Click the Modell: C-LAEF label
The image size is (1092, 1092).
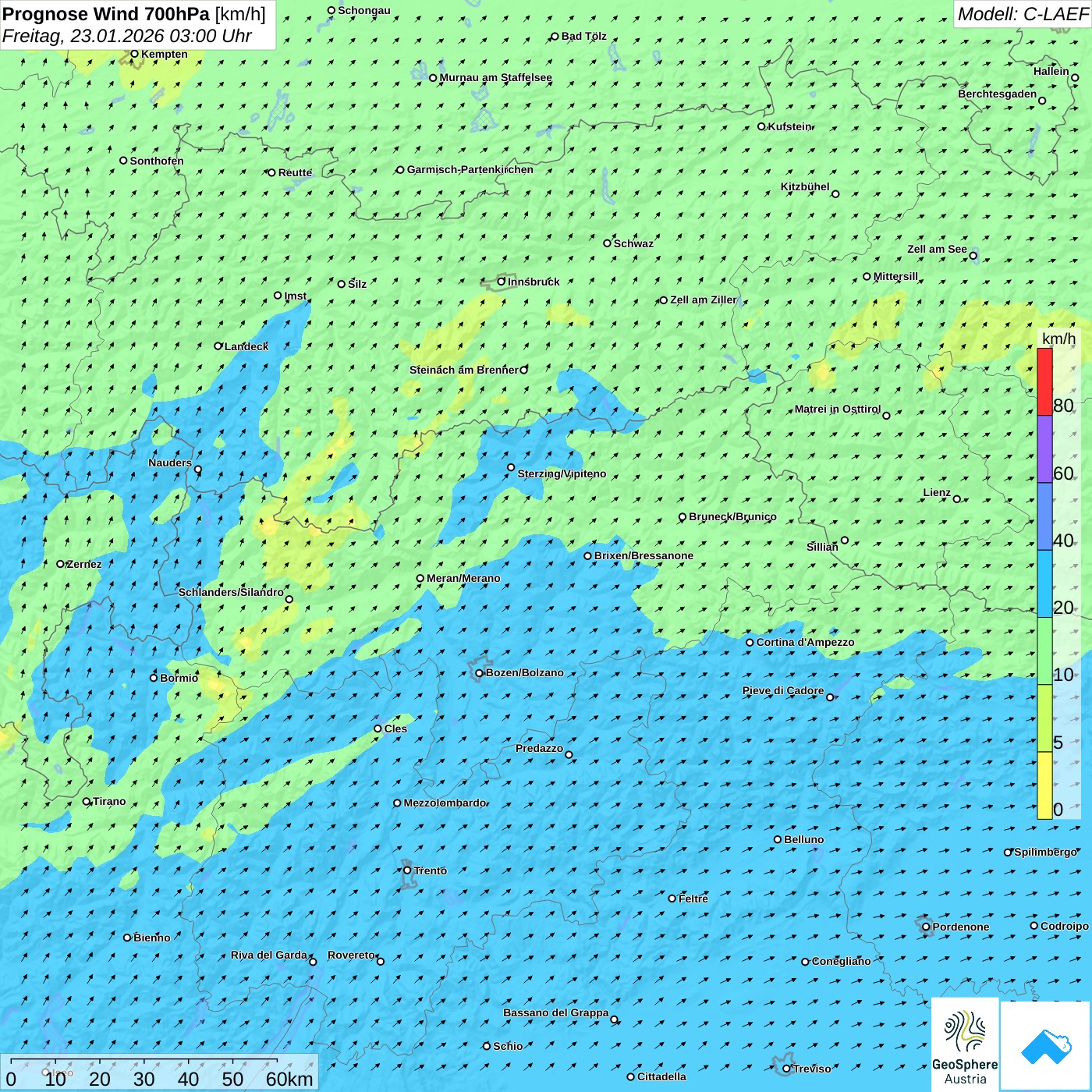(x=1023, y=14)
